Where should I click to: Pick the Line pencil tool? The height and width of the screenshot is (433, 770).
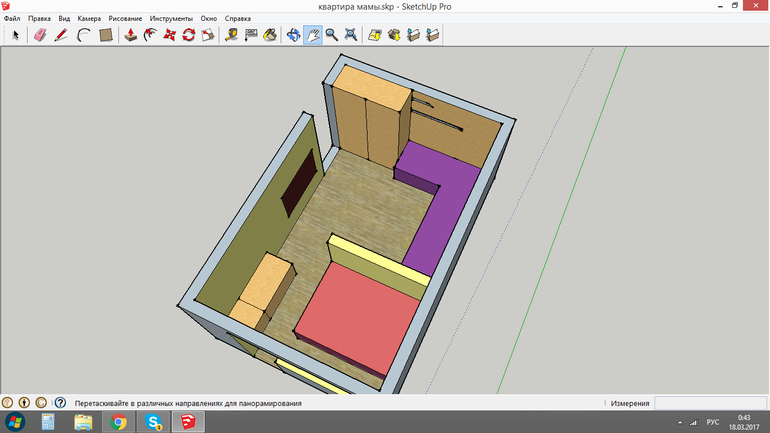pyautogui.click(x=60, y=35)
